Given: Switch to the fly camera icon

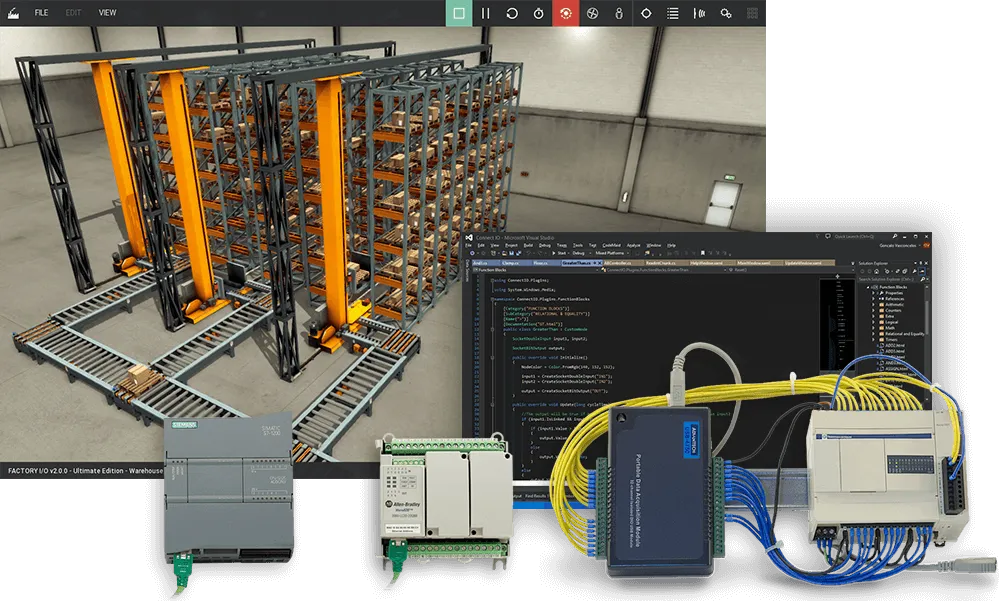Looking at the screenshot, I should pos(592,13).
